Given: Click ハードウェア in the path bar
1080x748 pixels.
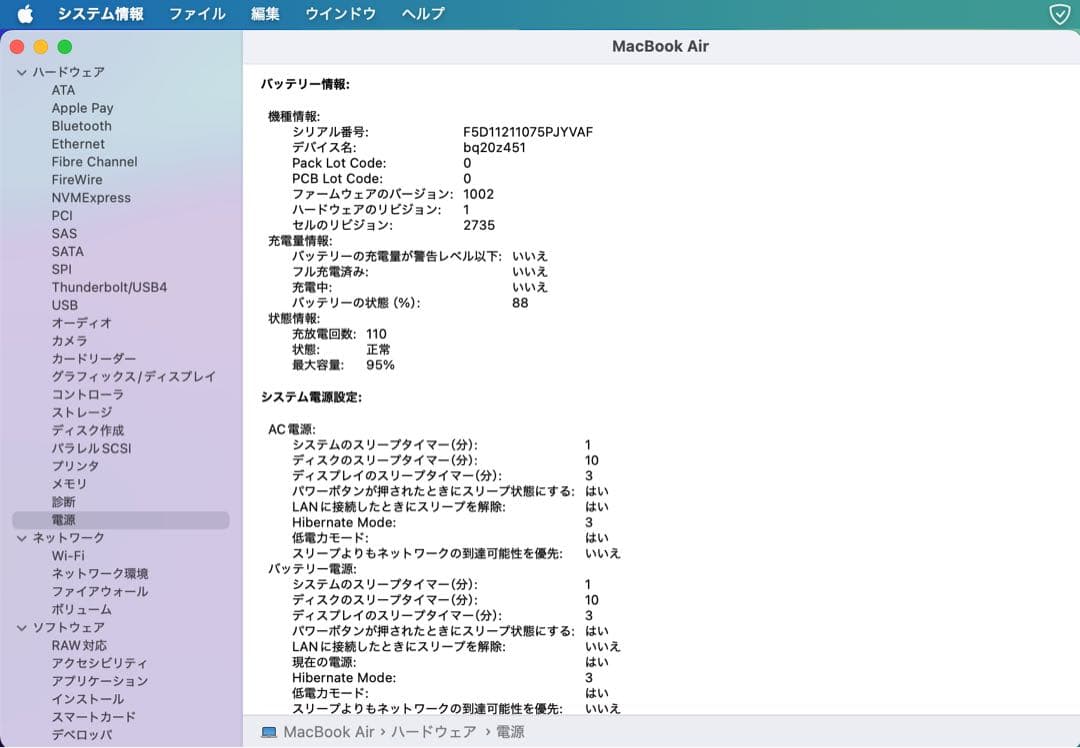Looking at the screenshot, I should coord(433,732).
